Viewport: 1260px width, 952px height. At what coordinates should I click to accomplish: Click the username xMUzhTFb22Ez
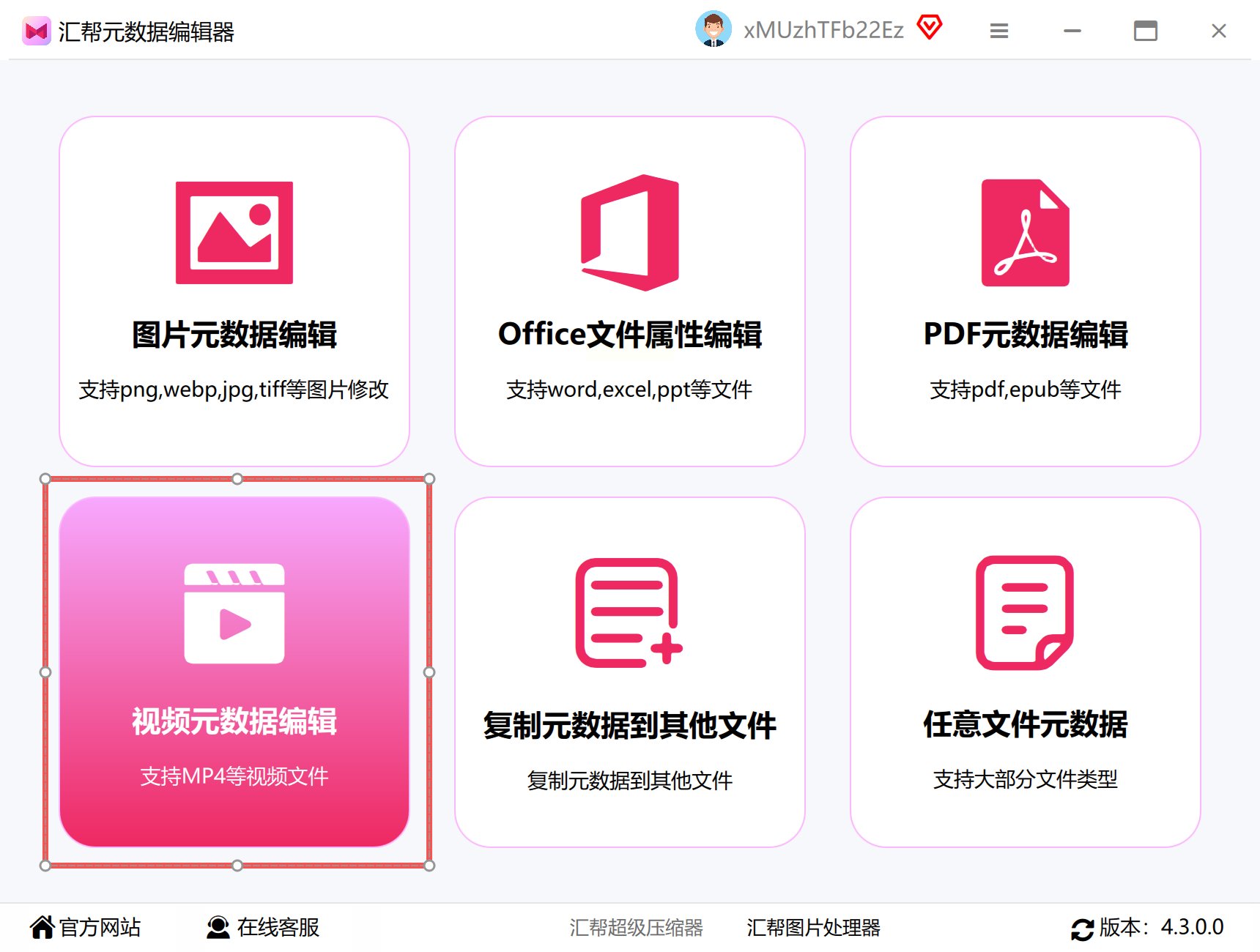[823, 30]
